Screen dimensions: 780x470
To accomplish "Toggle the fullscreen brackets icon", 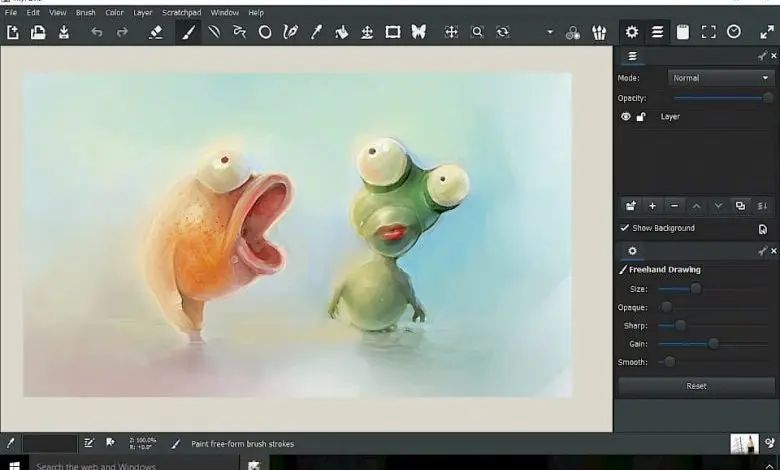I will [x=708, y=32].
